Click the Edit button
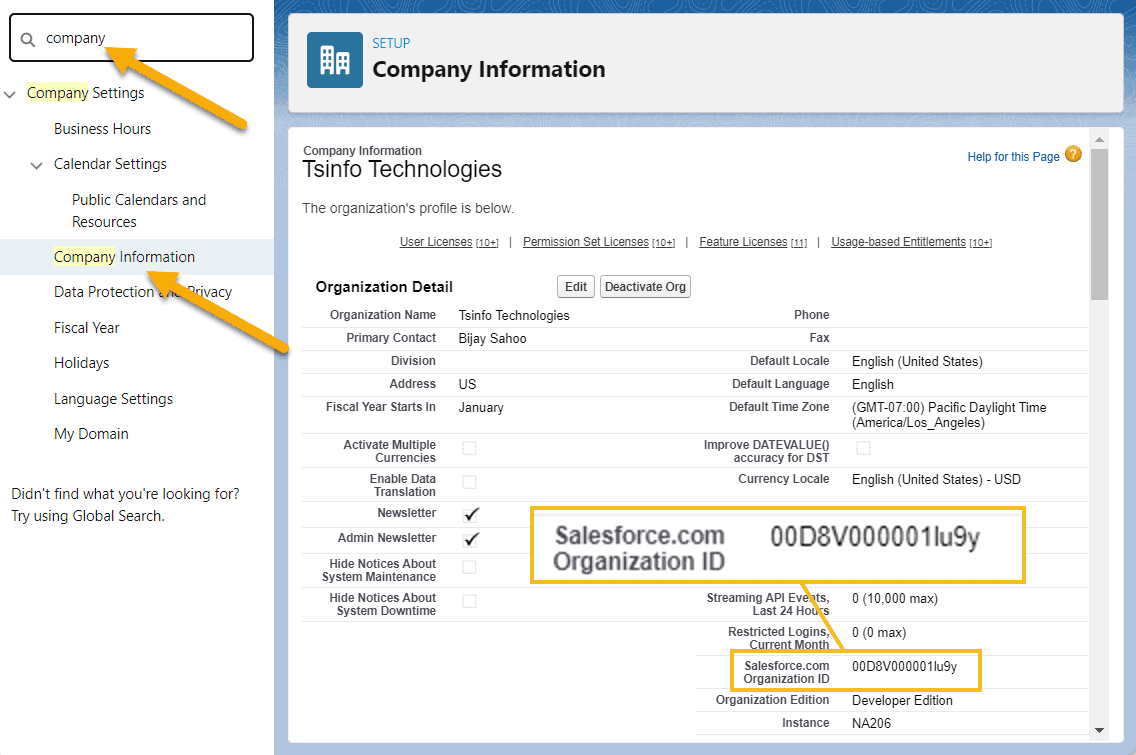The image size is (1136, 755). [x=575, y=286]
